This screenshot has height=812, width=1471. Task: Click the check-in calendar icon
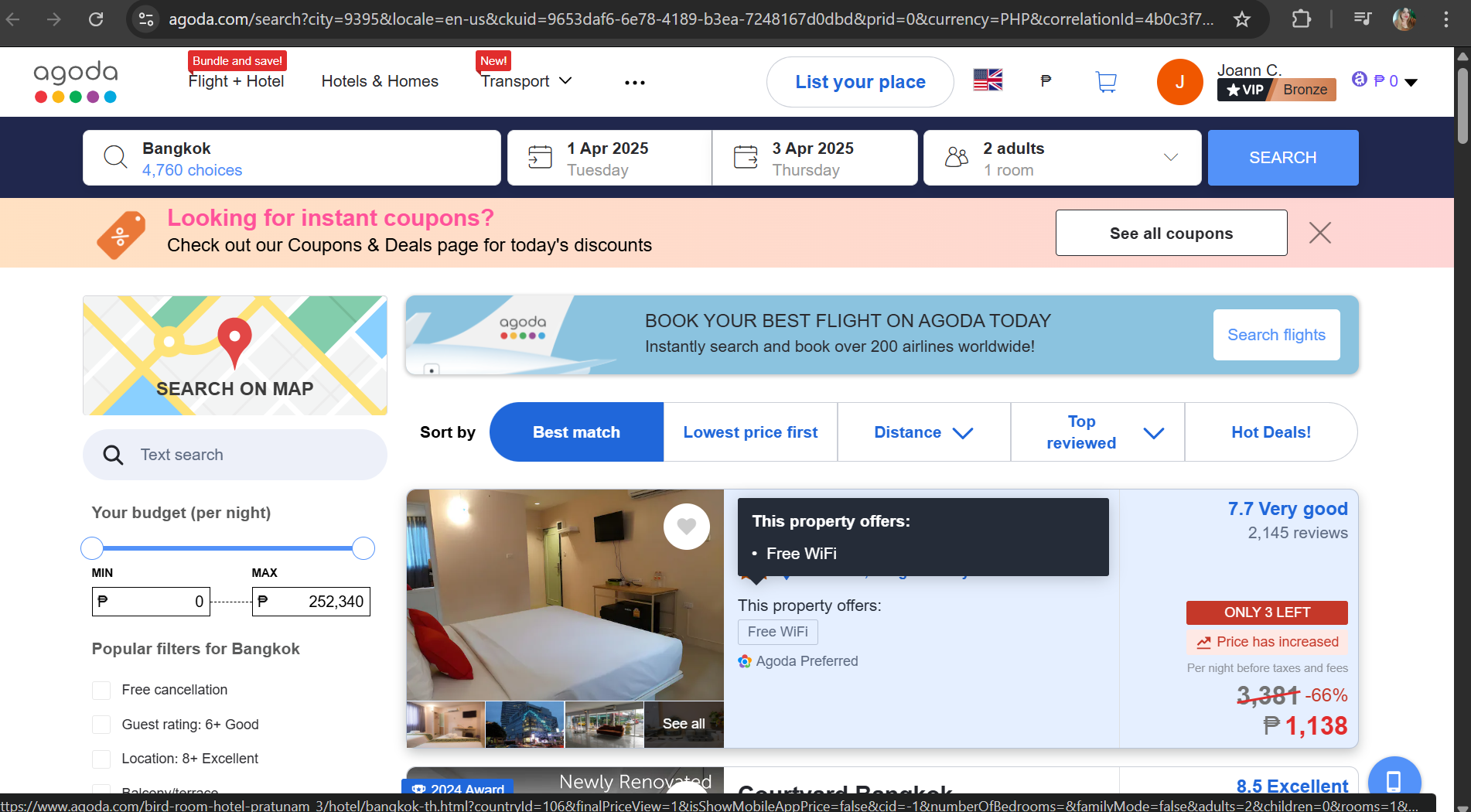click(540, 157)
